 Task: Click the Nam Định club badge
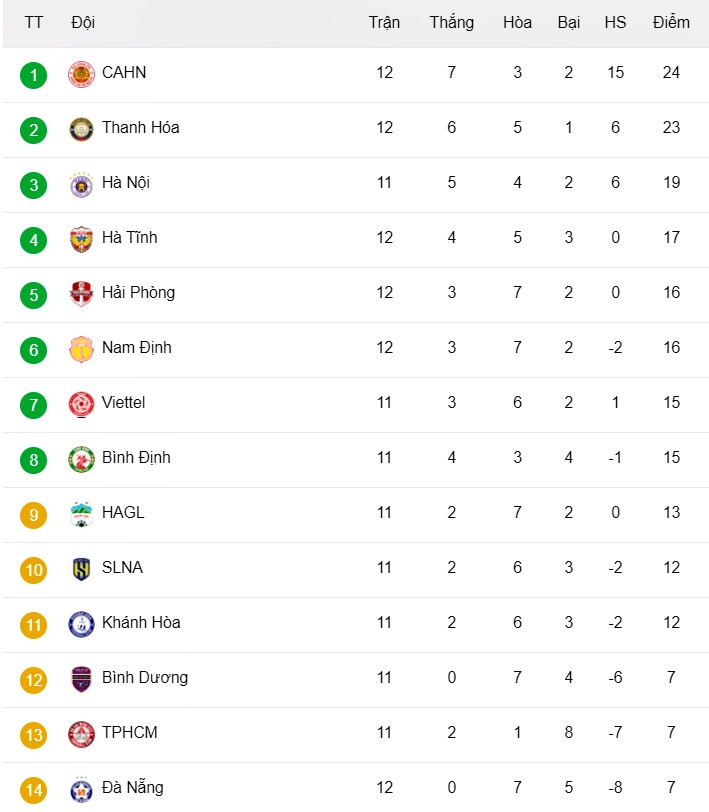(81, 349)
